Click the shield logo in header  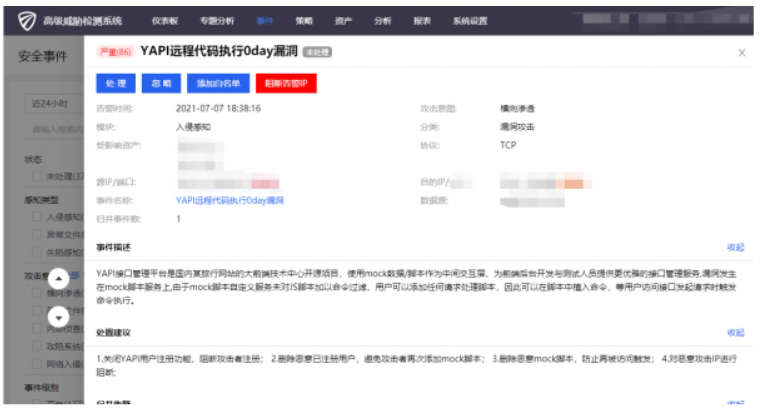[x=27, y=21]
